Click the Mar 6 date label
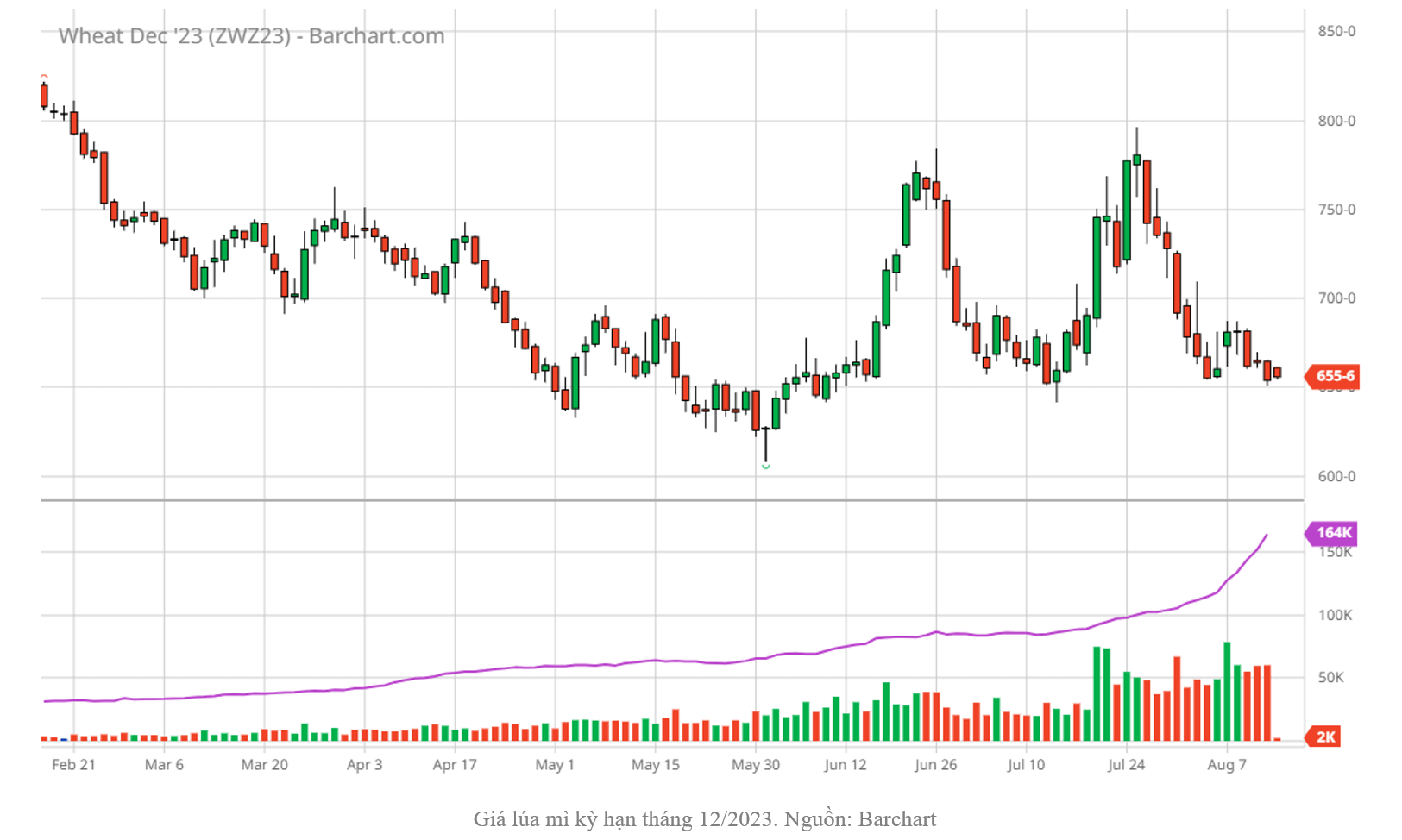The width and height of the screenshot is (1402, 840). (x=164, y=765)
